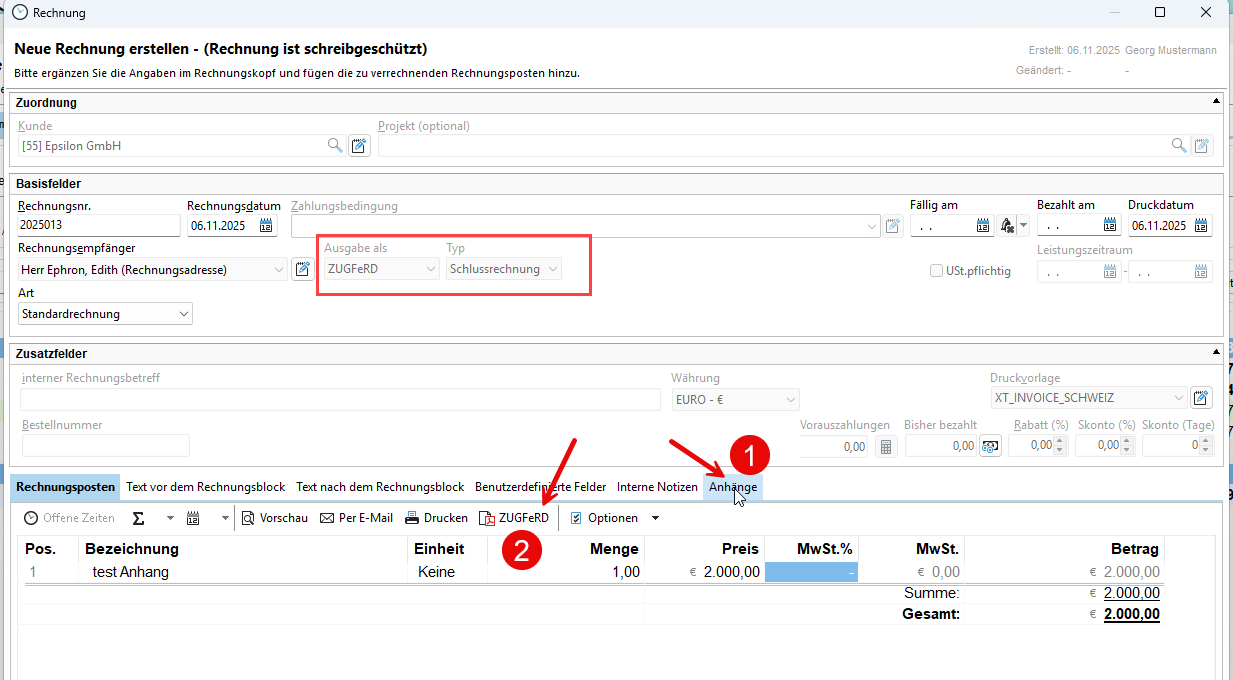
Task: Open the invoice Vorschau preview
Action: point(275,518)
